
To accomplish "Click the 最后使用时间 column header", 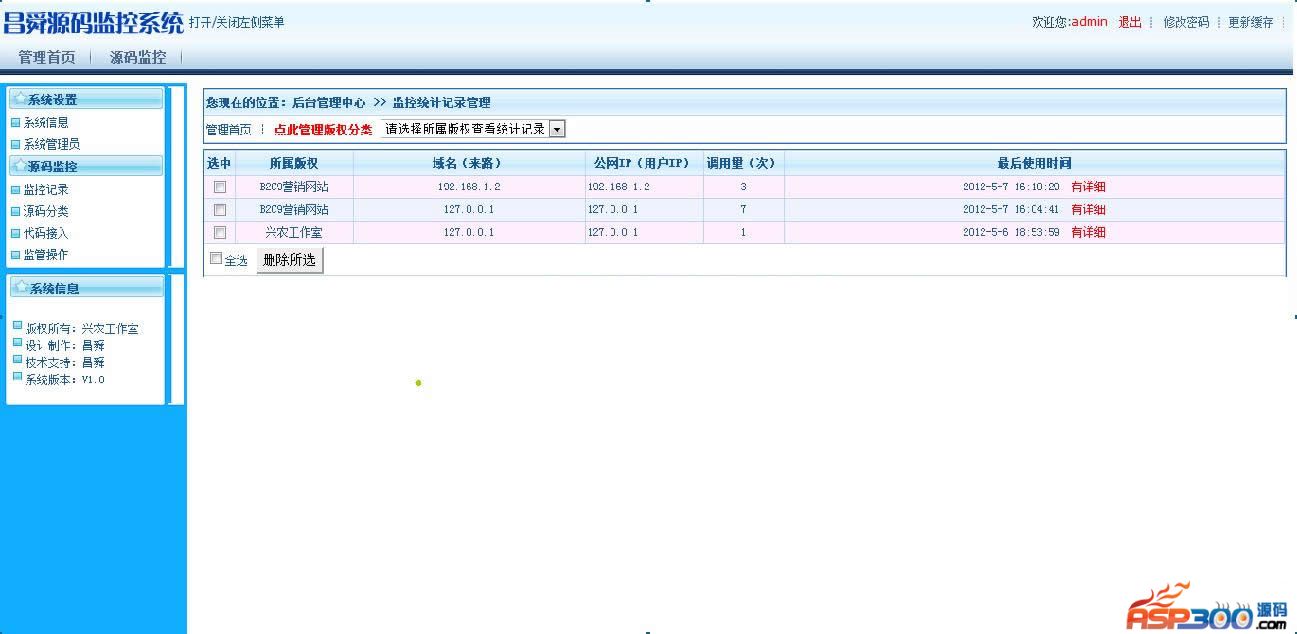I will (x=1035, y=163).
